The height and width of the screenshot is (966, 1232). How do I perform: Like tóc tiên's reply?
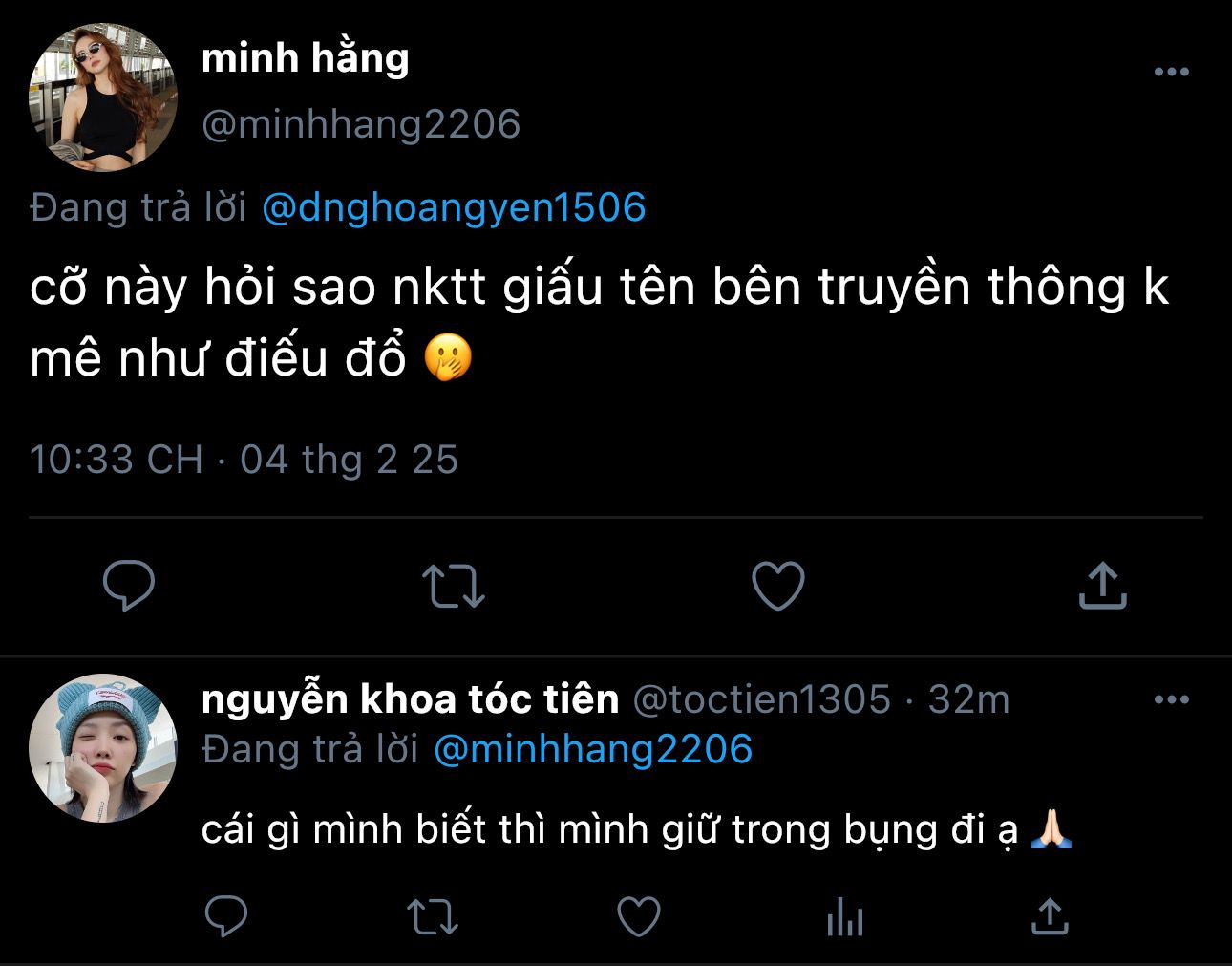click(639, 917)
